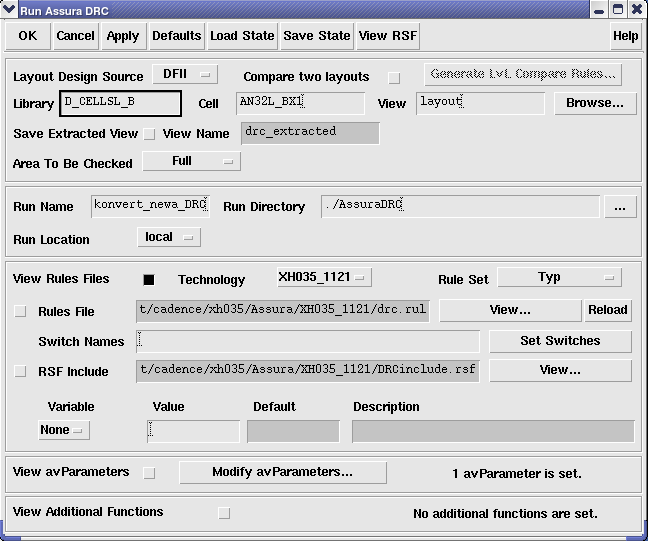Enable the RSF Include checkbox
Viewport: 648px width, 541px height.
click(20, 371)
